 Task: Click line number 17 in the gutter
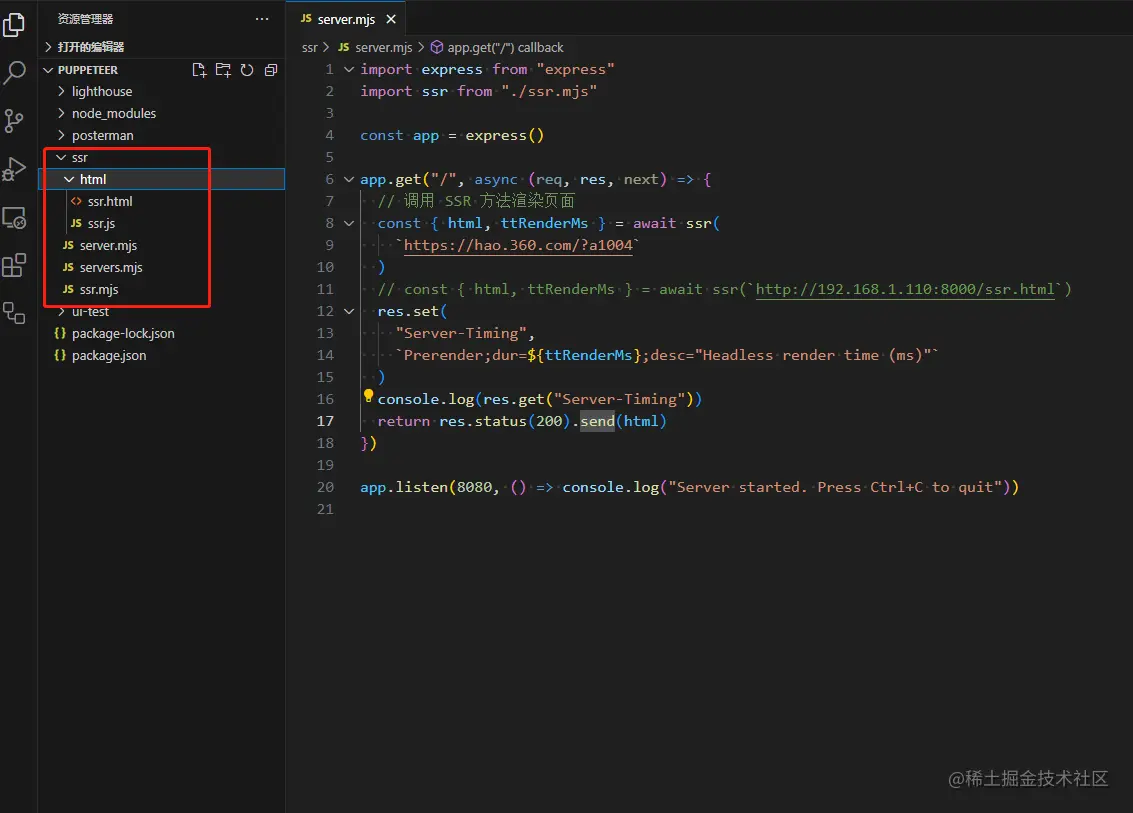325,421
